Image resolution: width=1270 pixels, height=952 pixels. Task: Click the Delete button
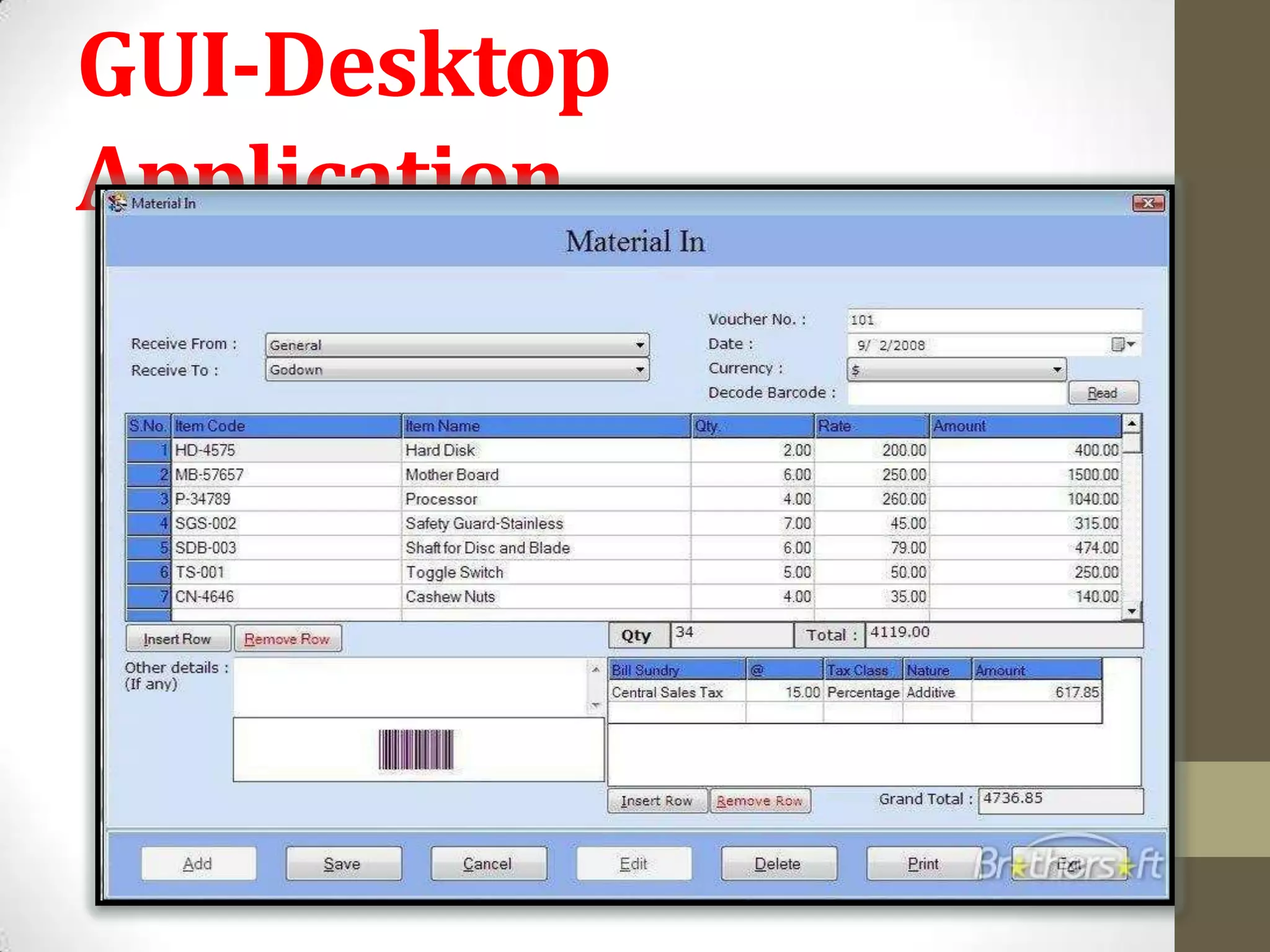click(x=778, y=863)
